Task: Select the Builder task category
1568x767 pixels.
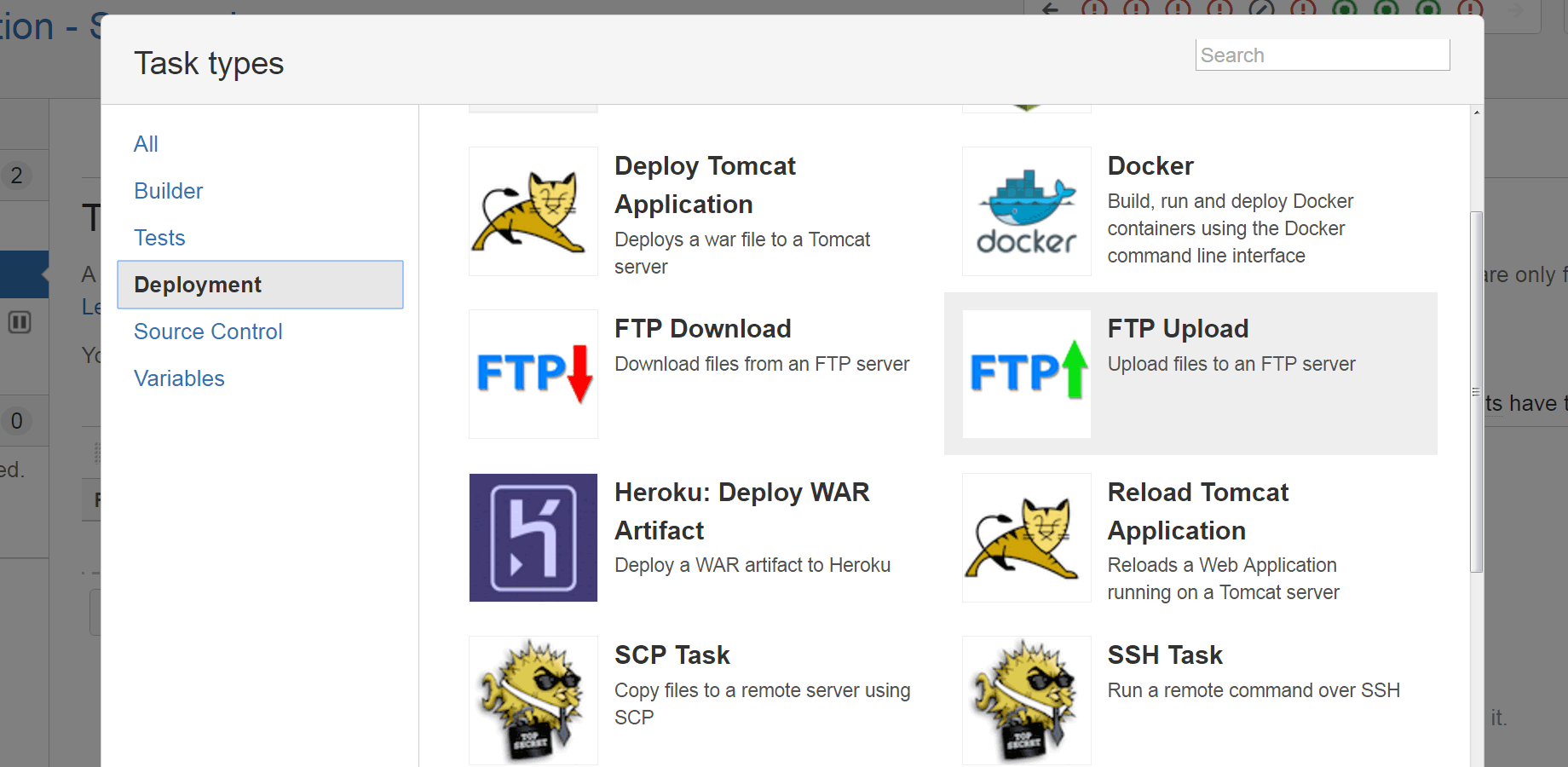Action: pyautogui.click(x=168, y=191)
